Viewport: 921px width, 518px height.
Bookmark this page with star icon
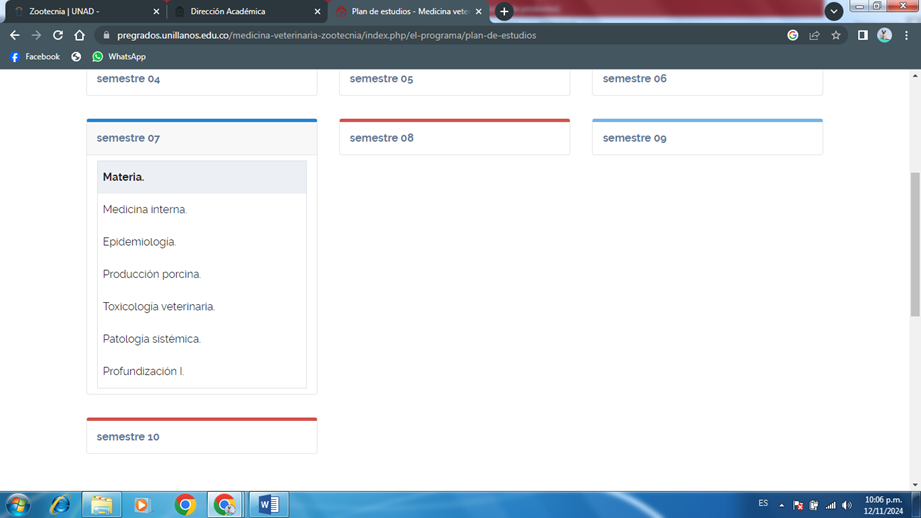coord(836,35)
